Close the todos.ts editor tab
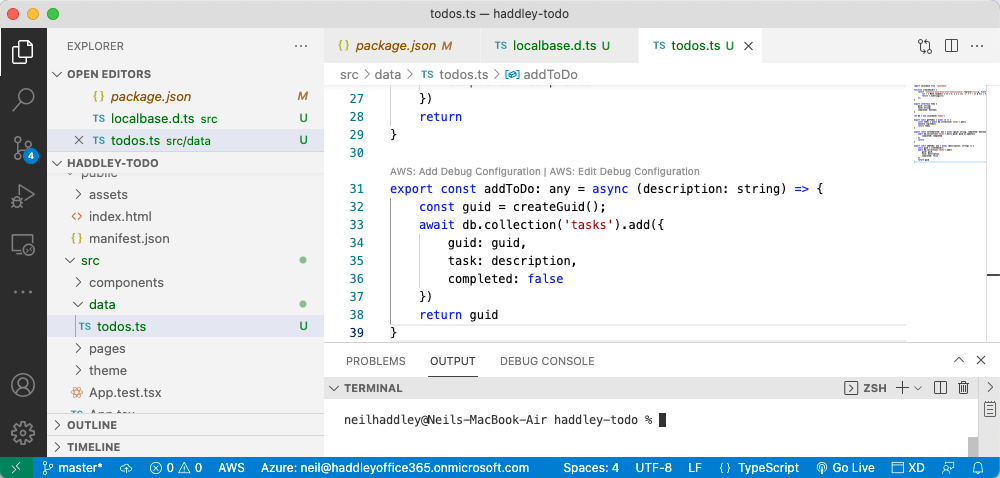This screenshot has height=478, width=1000. (x=748, y=46)
